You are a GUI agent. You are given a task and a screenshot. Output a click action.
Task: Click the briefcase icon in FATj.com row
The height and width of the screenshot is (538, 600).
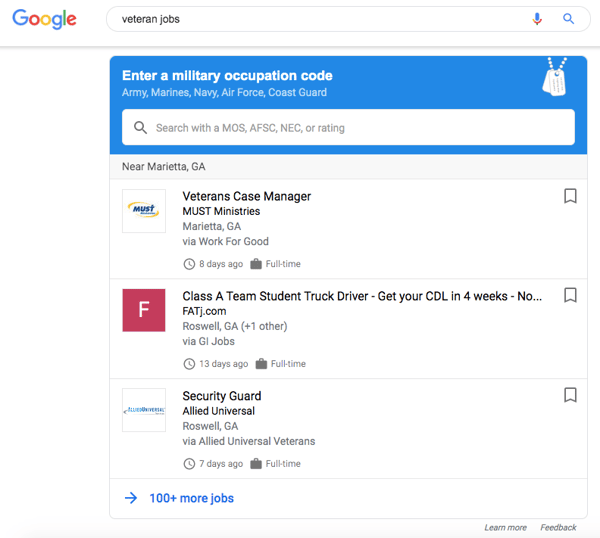click(261, 364)
